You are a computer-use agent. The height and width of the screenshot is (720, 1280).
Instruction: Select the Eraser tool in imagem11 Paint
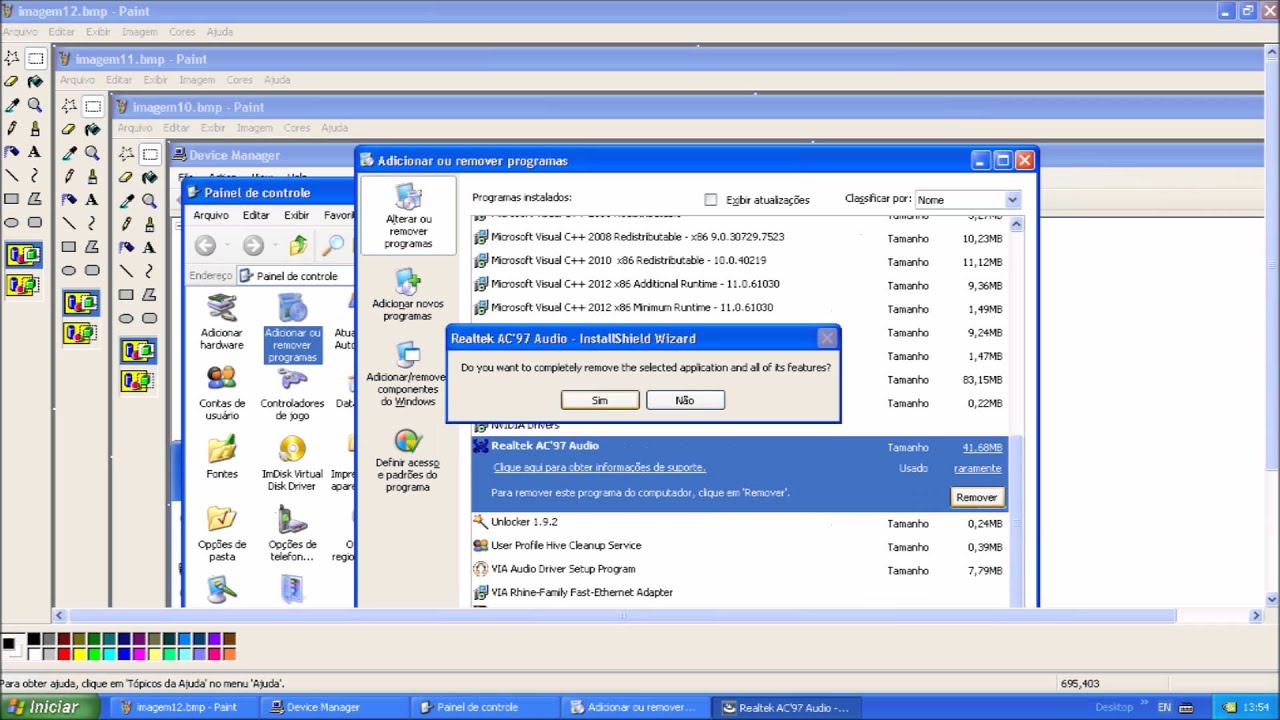pos(69,129)
